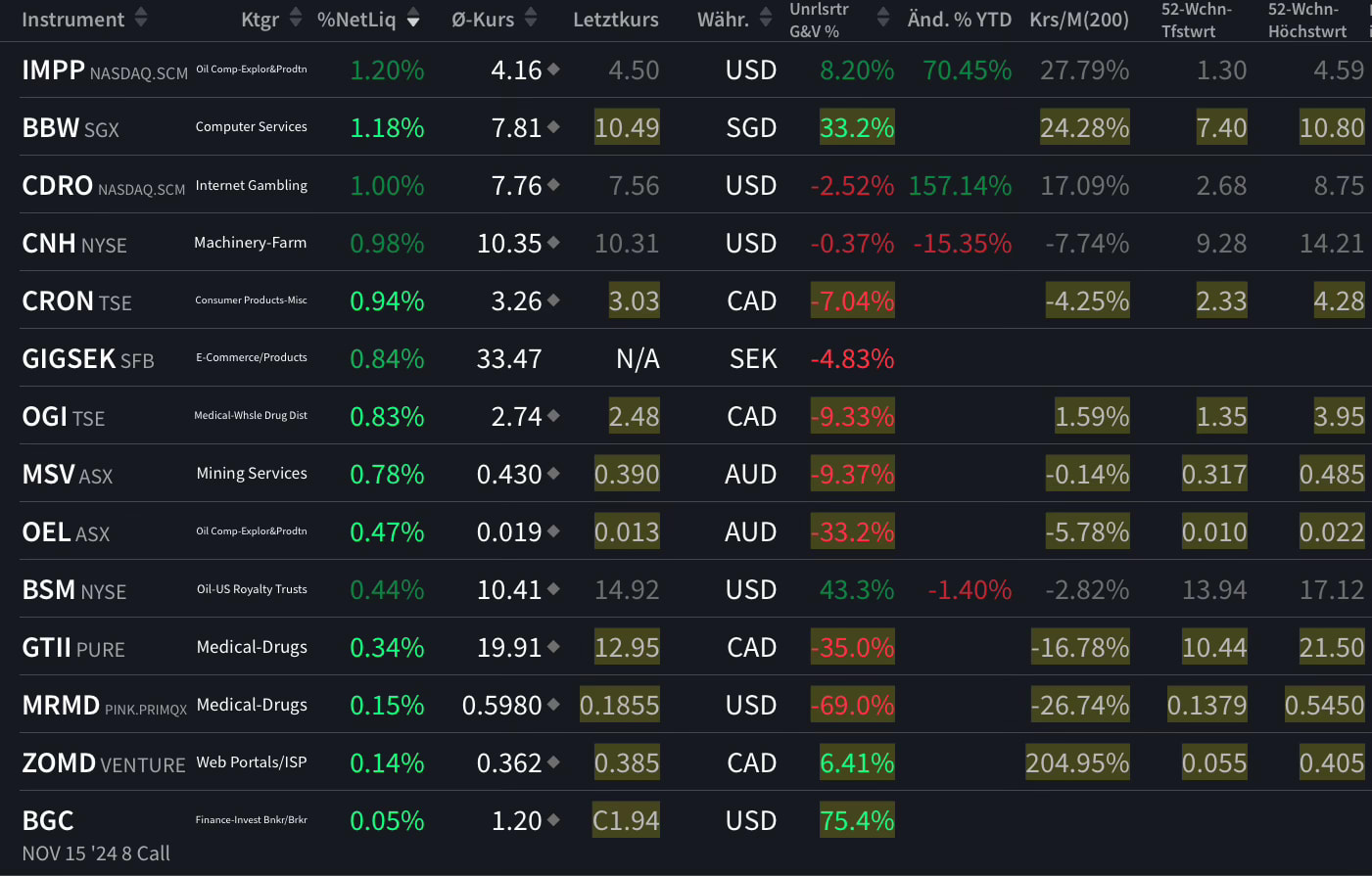
Task: Select the CNH NYSE instrument
Action: coord(74,243)
